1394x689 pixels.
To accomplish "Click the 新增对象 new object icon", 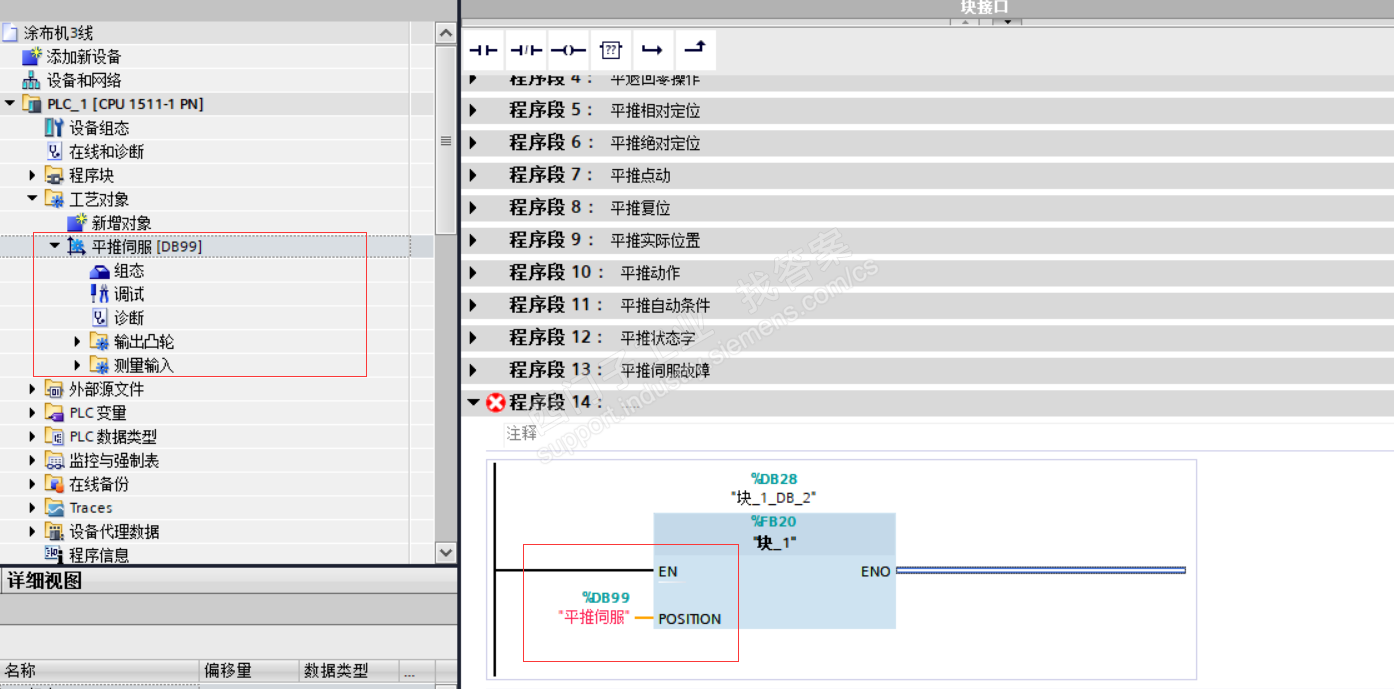I will tap(77, 223).
